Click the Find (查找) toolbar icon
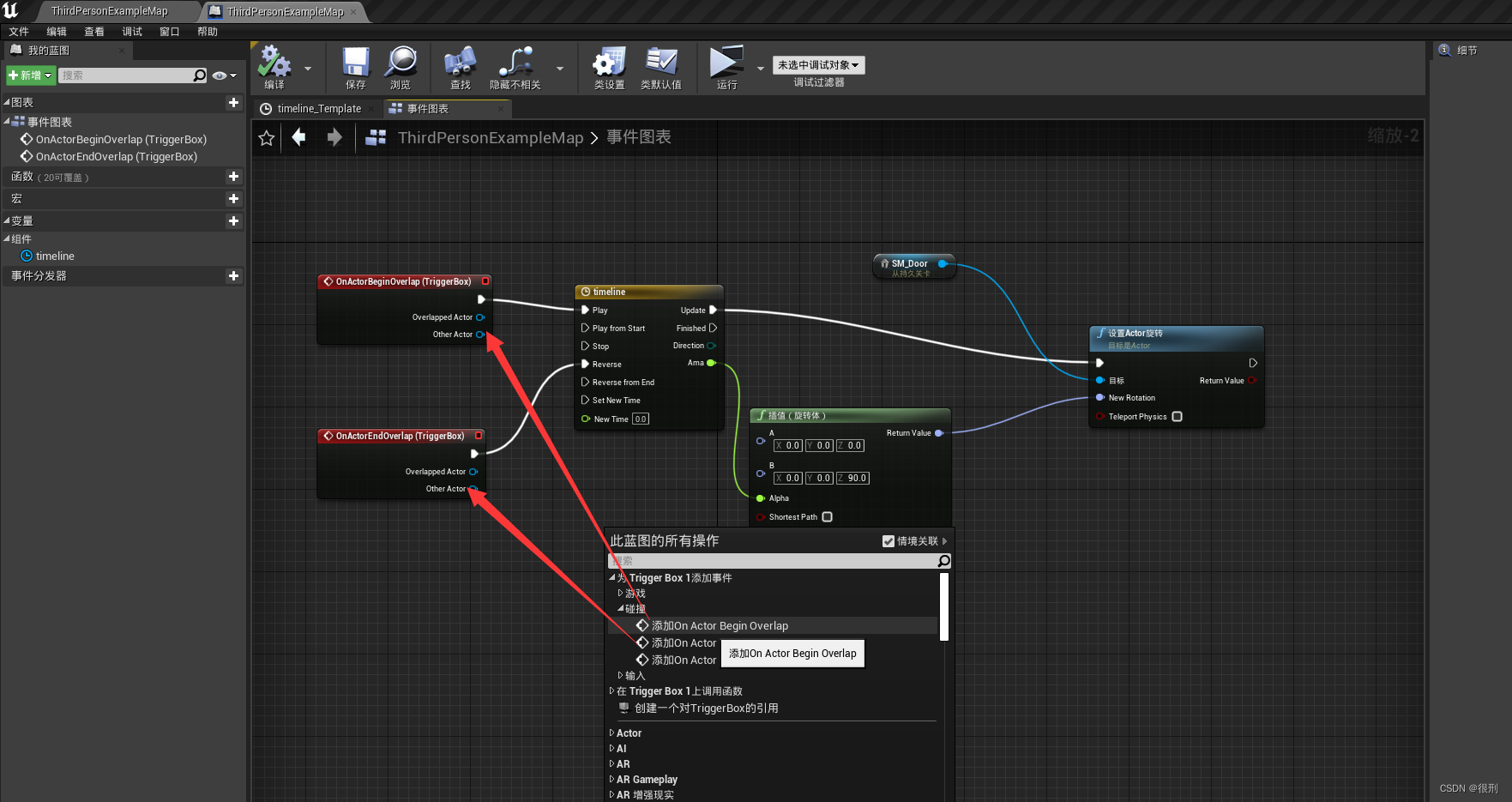The image size is (1512, 802). tap(460, 62)
